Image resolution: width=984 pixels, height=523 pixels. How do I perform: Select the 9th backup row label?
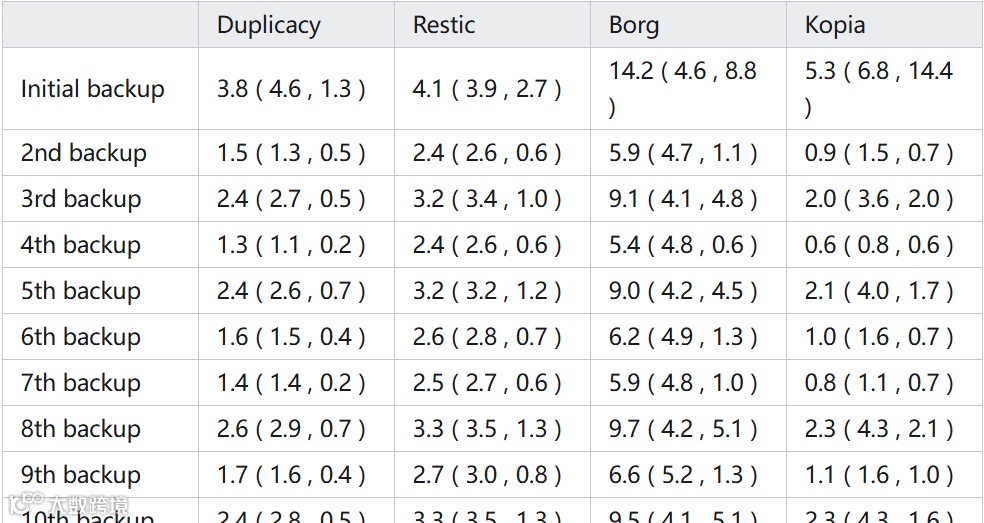click(x=80, y=474)
